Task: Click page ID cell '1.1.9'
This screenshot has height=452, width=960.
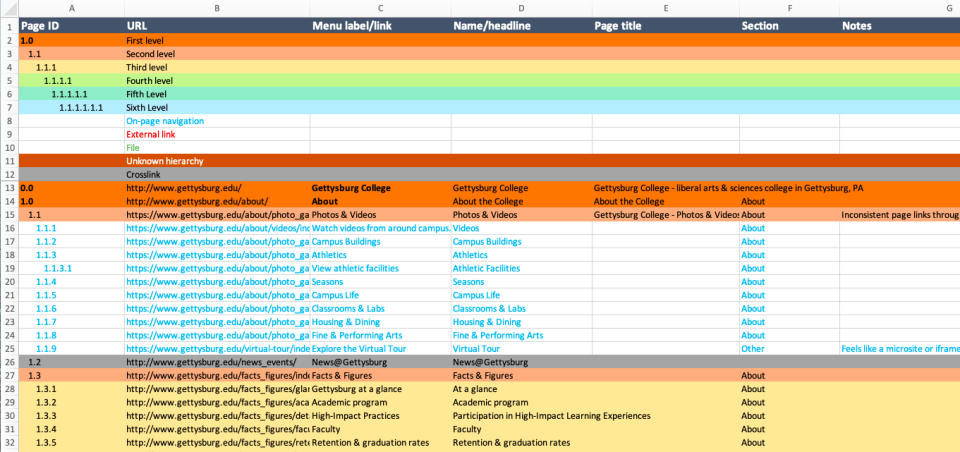Action: point(72,348)
